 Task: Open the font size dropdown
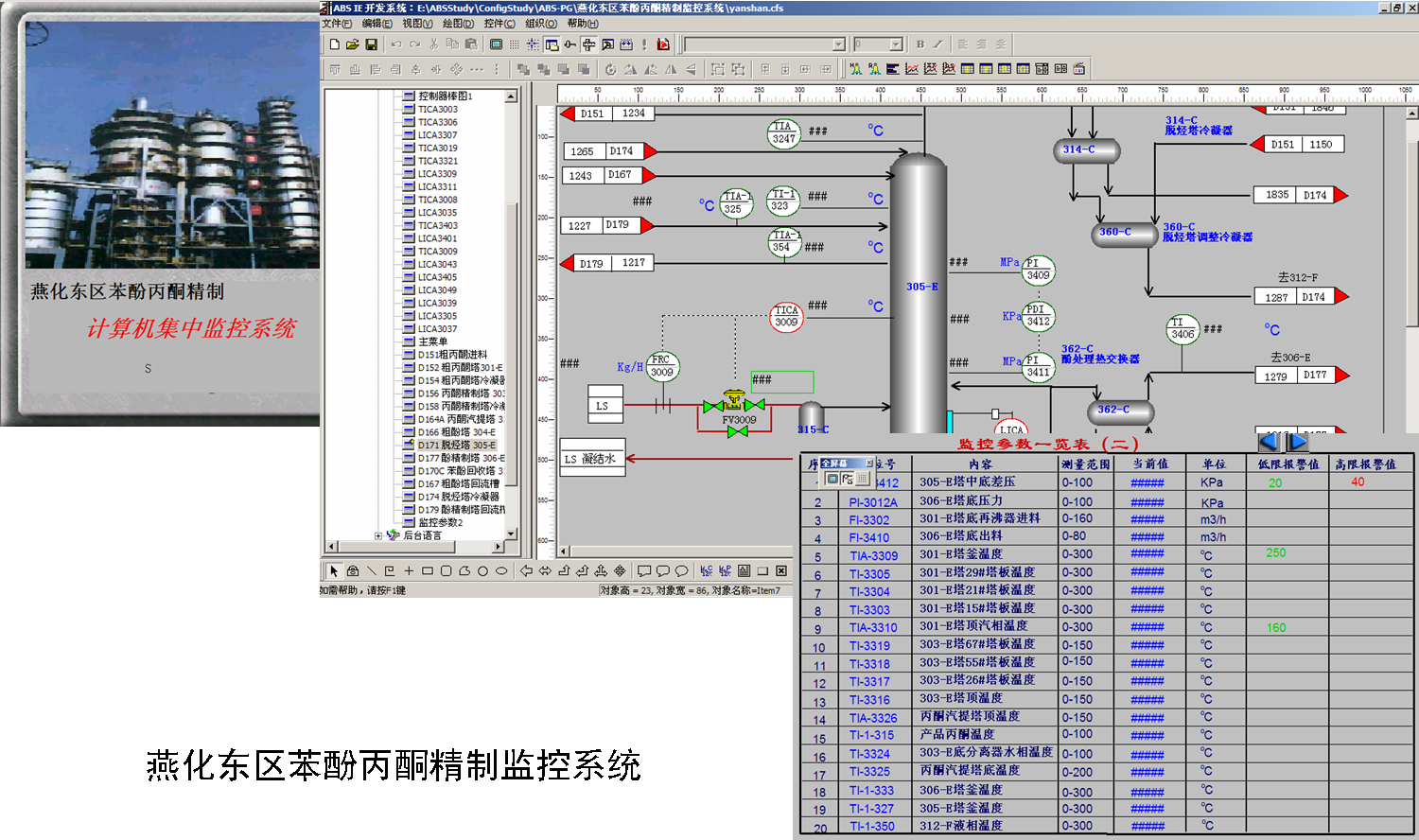[895, 44]
